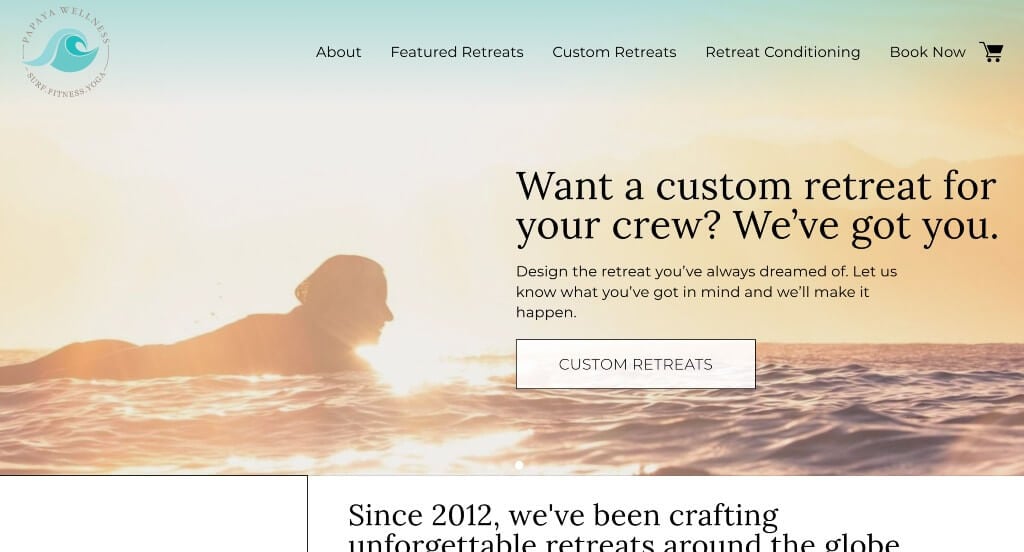Viewport: 1024px width, 552px height.
Task: Click the words 'We've got you.' in headline
Action: tap(865, 226)
